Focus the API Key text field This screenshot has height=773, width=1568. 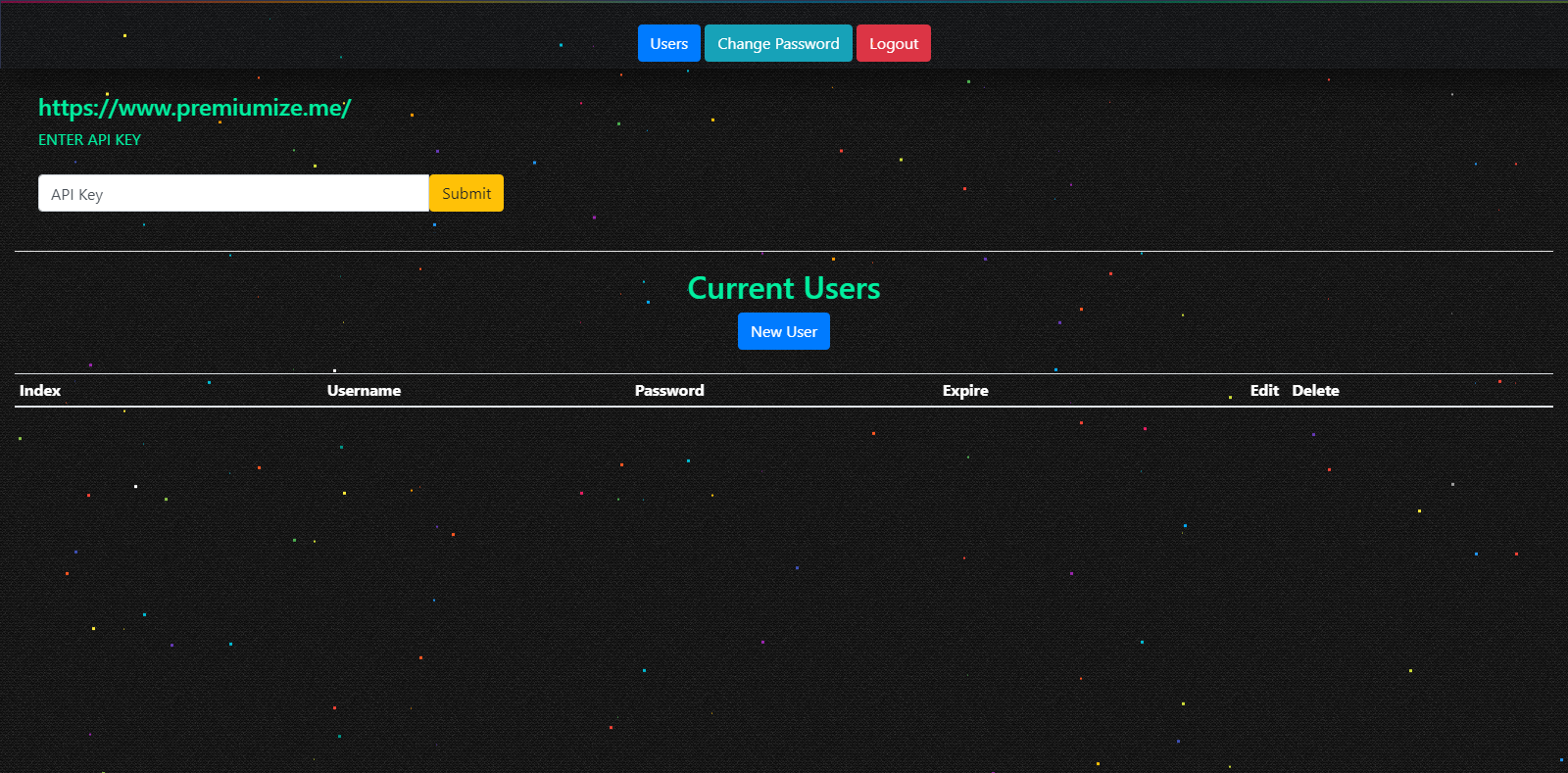point(233,194)
